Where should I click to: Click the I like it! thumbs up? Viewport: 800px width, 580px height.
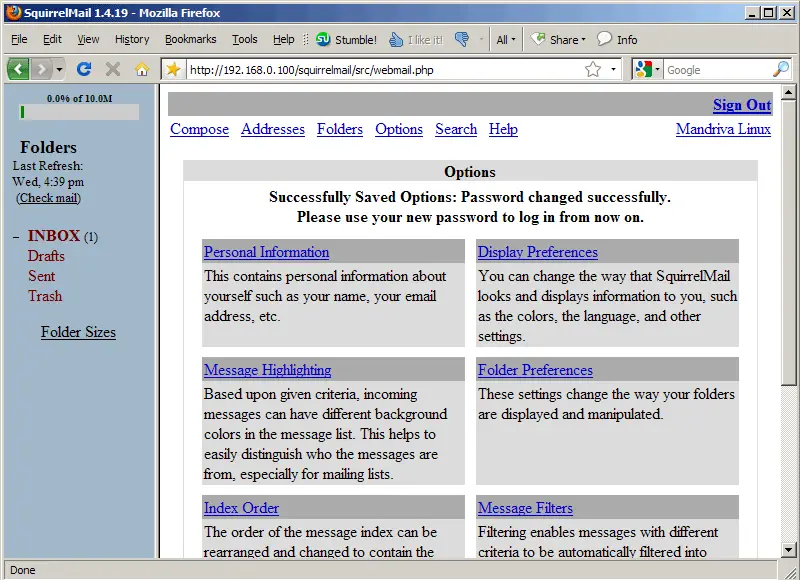coord(416,40)
